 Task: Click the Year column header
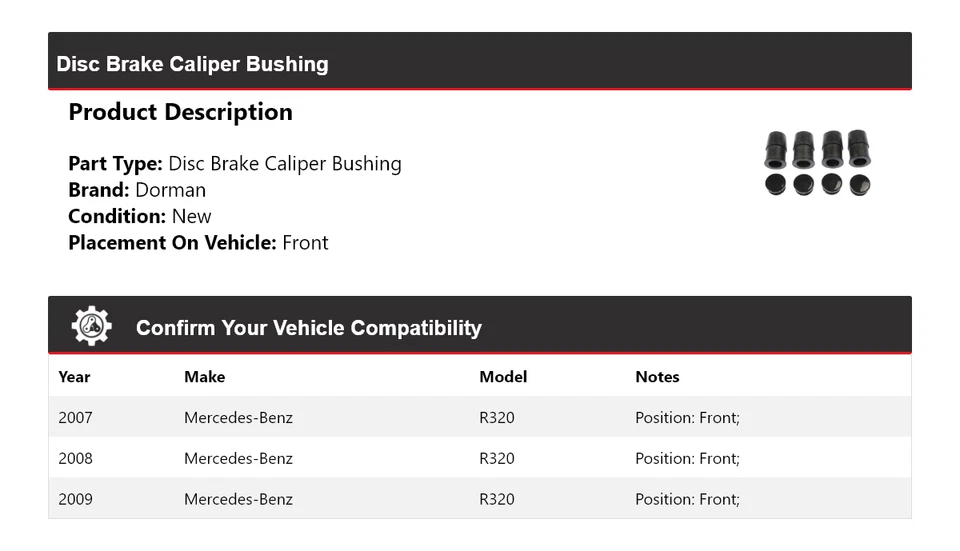click(74, 377)
